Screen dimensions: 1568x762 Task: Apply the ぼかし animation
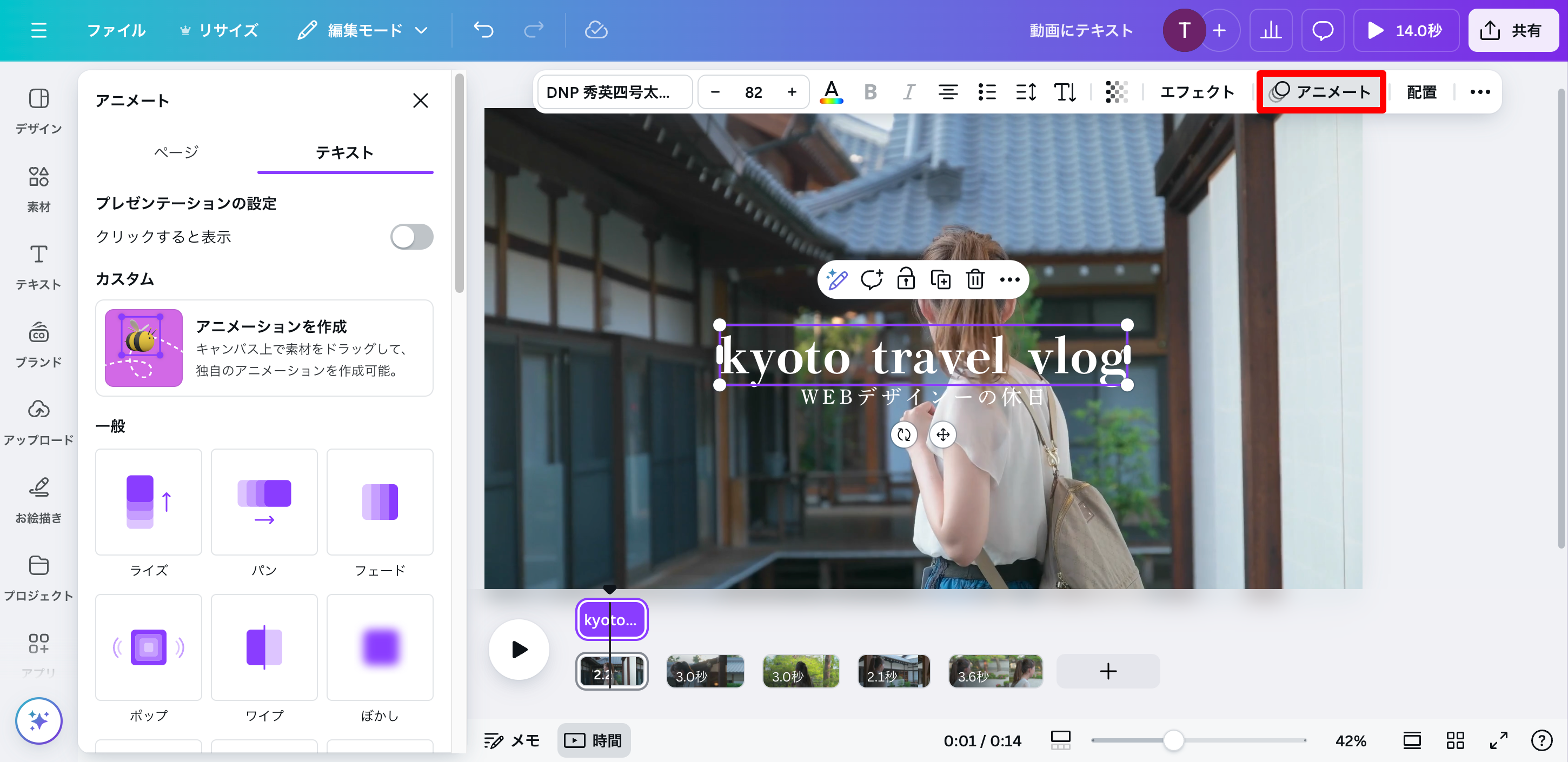click(380, 647)
